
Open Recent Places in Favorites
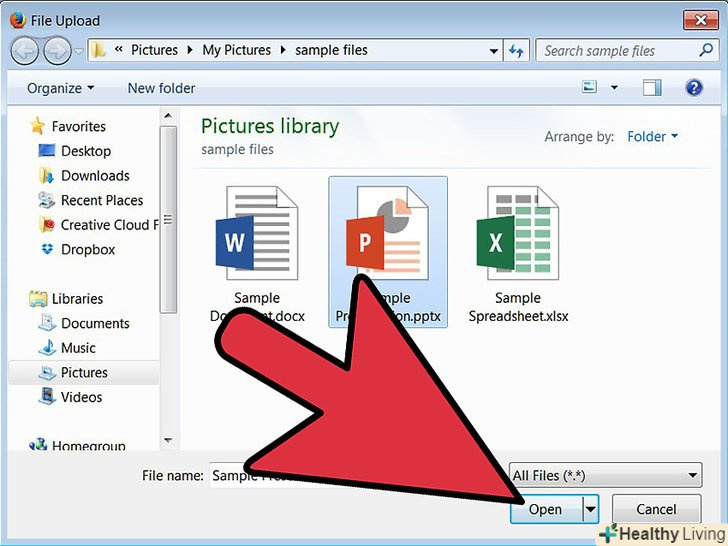[x=102, y=200]
